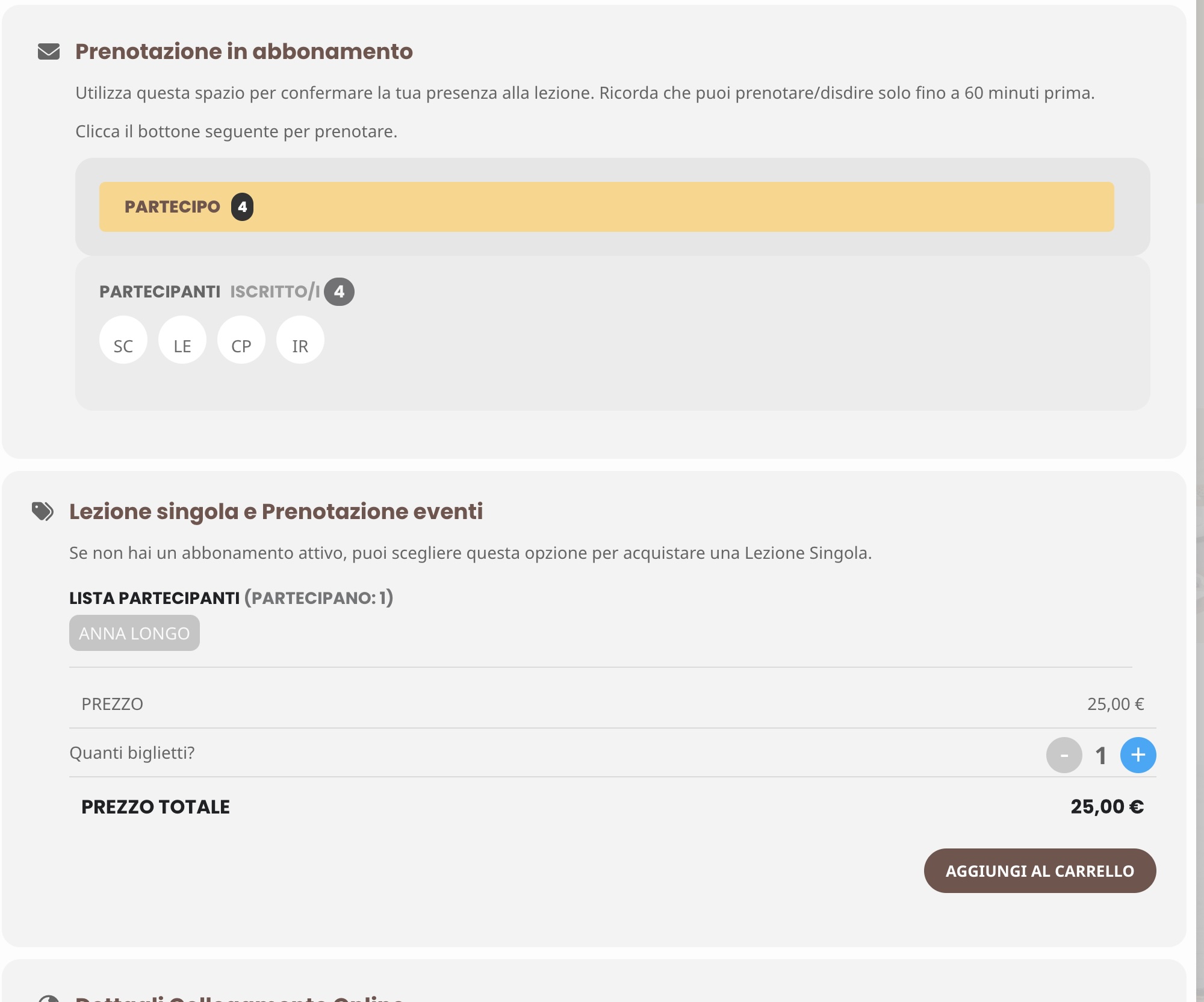Image resolution: width=1204 pixels, height=1002 pixels.
Task: Select the LE participant avatar
Action: click(x=182, y=340)
